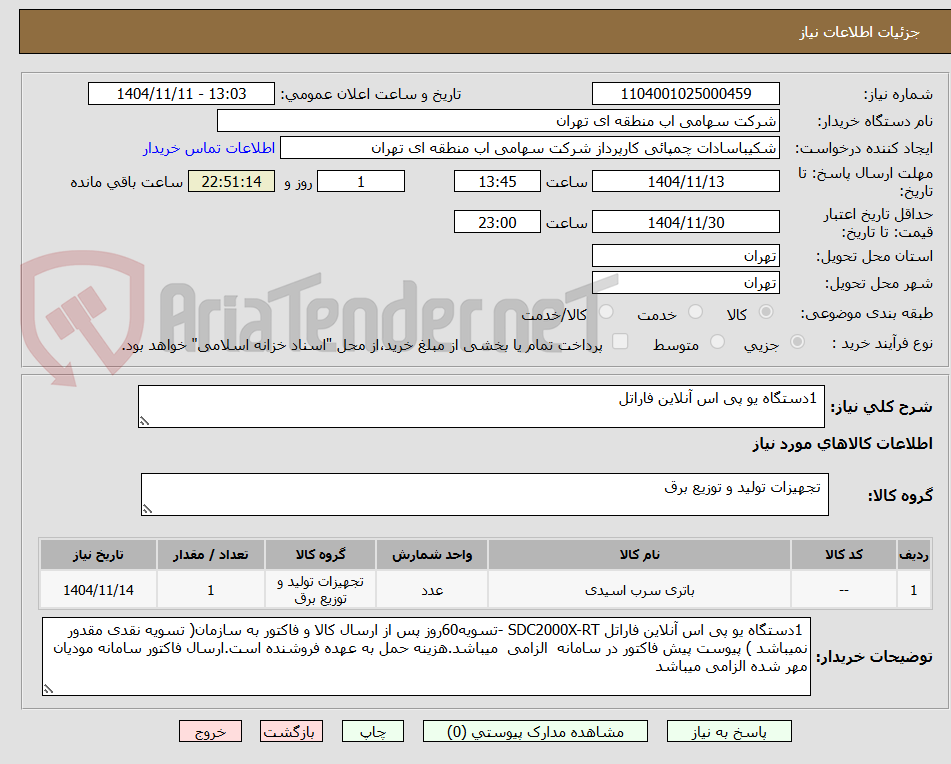Click the 'بازگشت' back button

point(291,731)
